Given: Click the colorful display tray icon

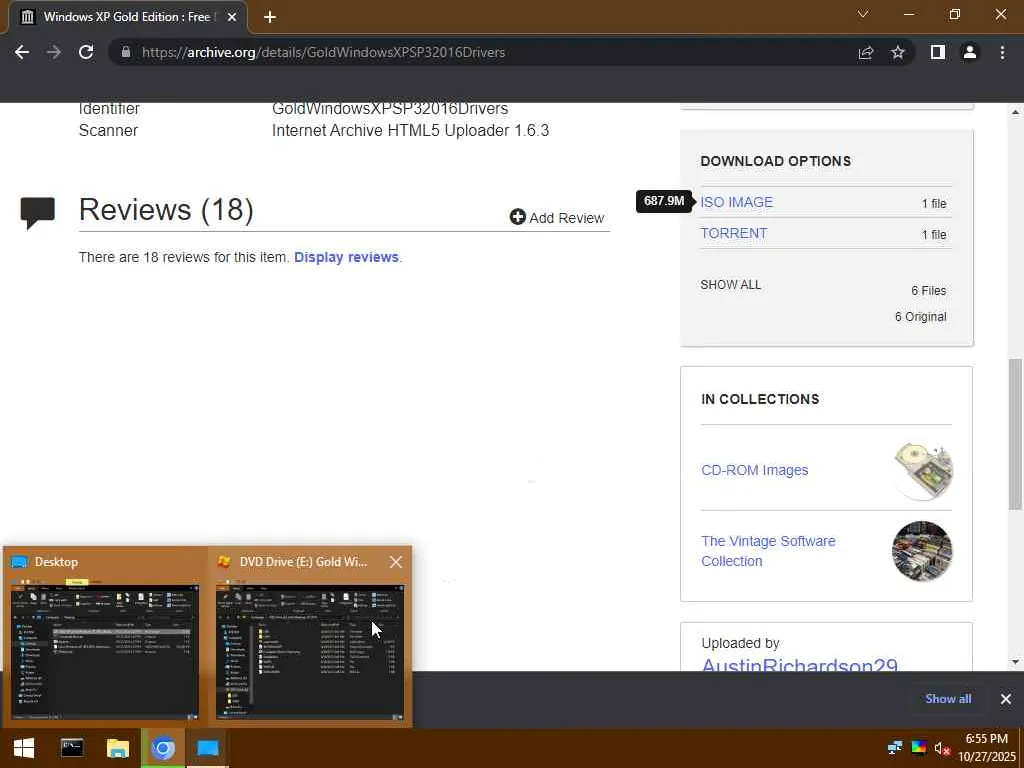Looking at the screenshot, I should (918, 748).
